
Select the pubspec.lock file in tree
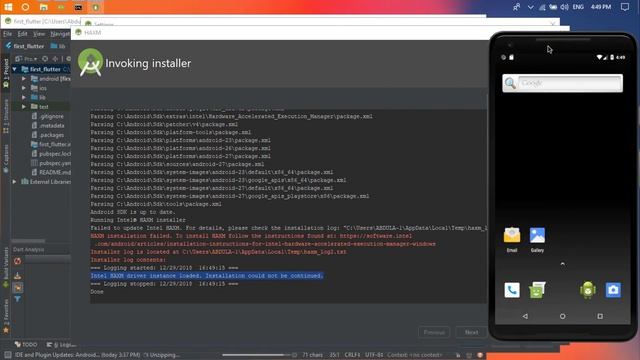pos(51,154)
